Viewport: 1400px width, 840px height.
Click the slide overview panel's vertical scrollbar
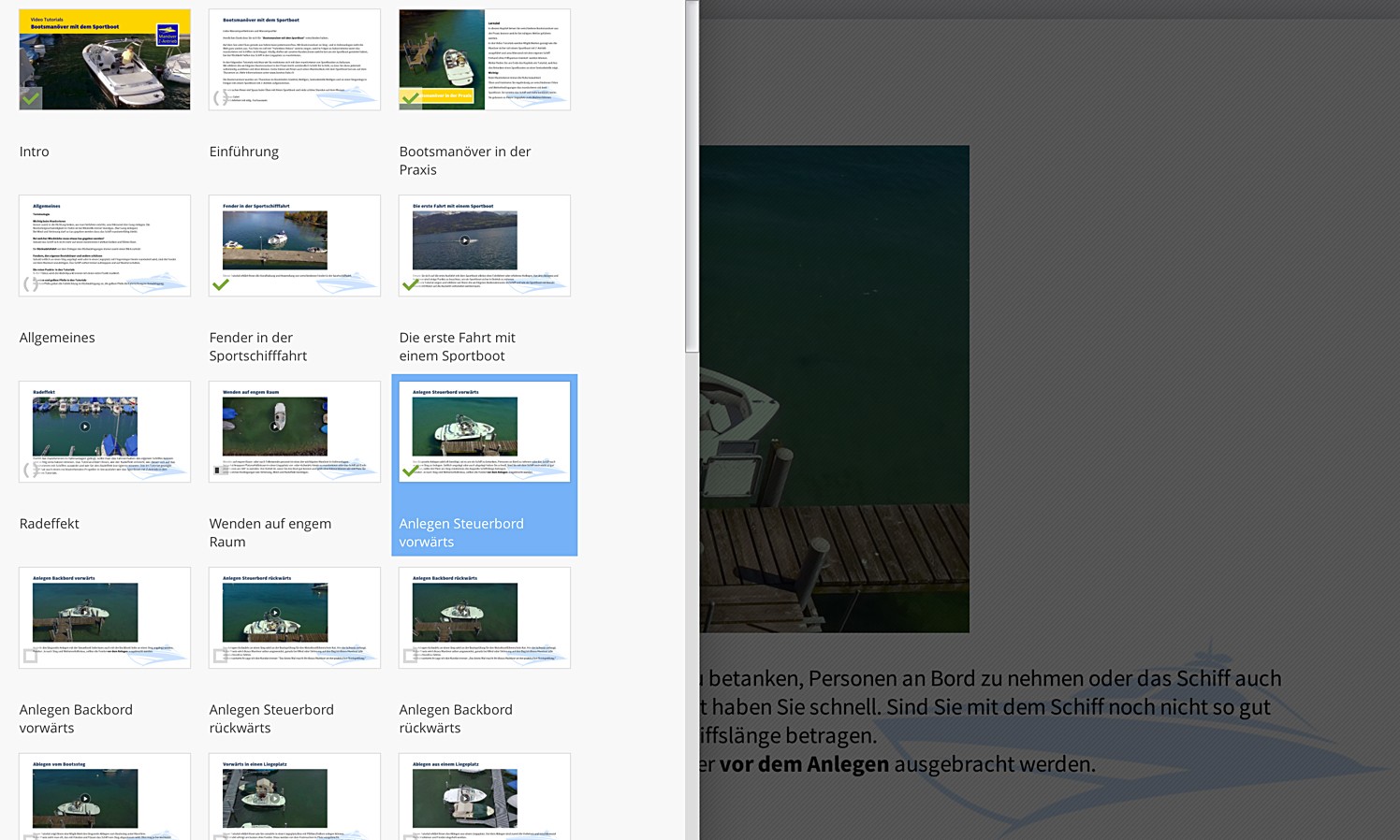coord(692,177)
